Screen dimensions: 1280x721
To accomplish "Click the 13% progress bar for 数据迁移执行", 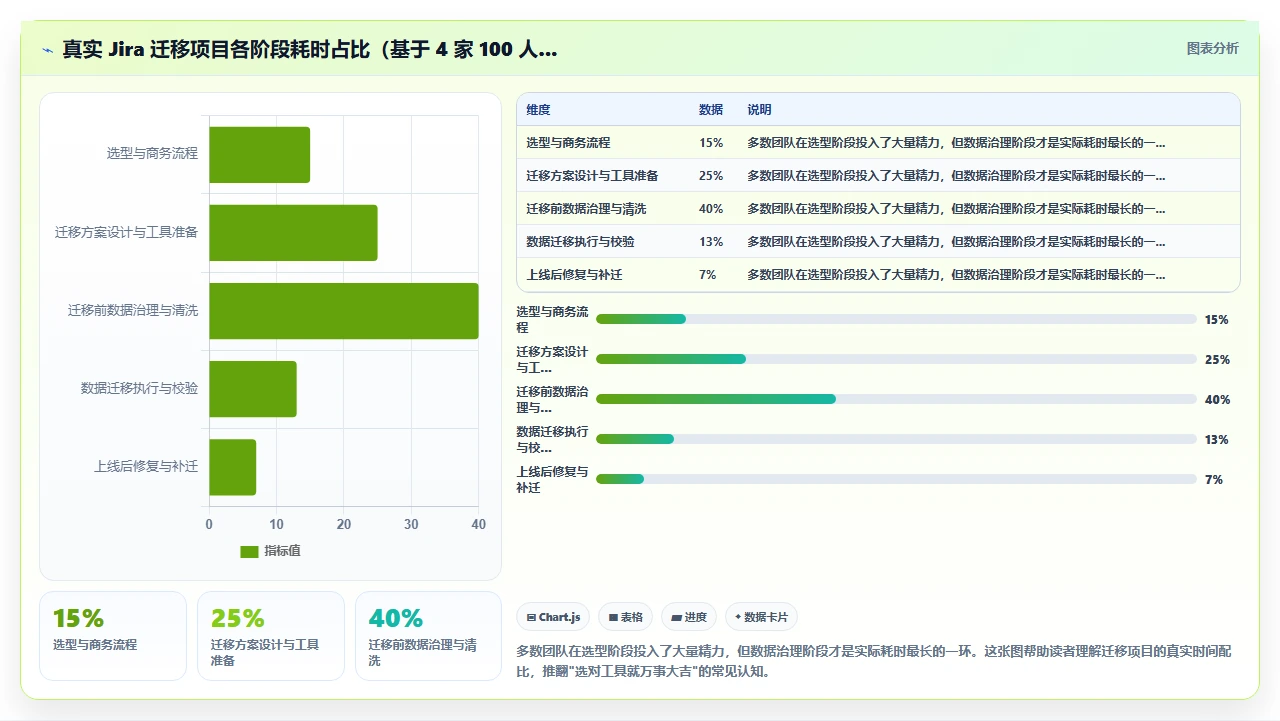I will [896, 439].
